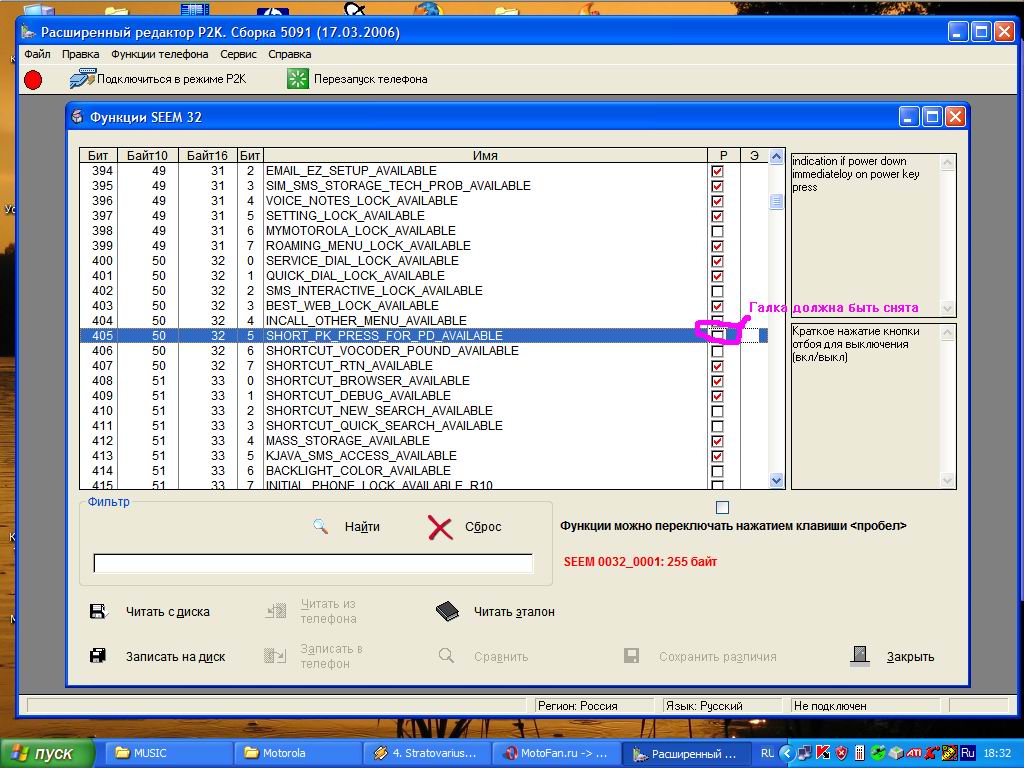
Task: Toggle MYMOTOROLA_LOCK_AVAILABLE checkbox
Action: [717, 231]
